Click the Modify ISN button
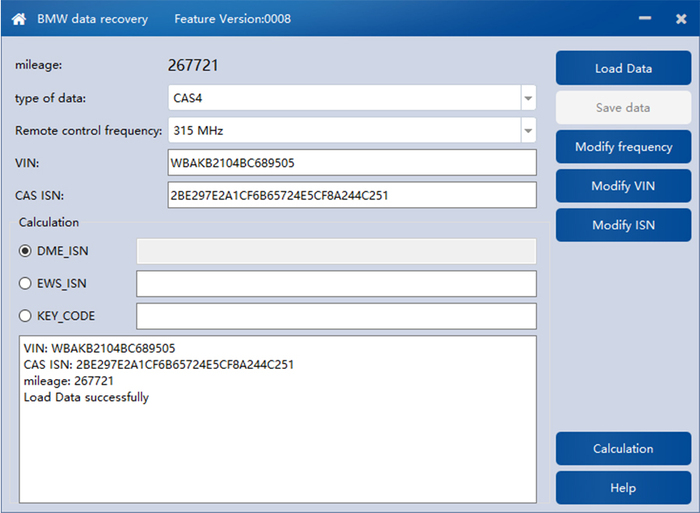Screen dimensions: 700x513 pos(623,225)
